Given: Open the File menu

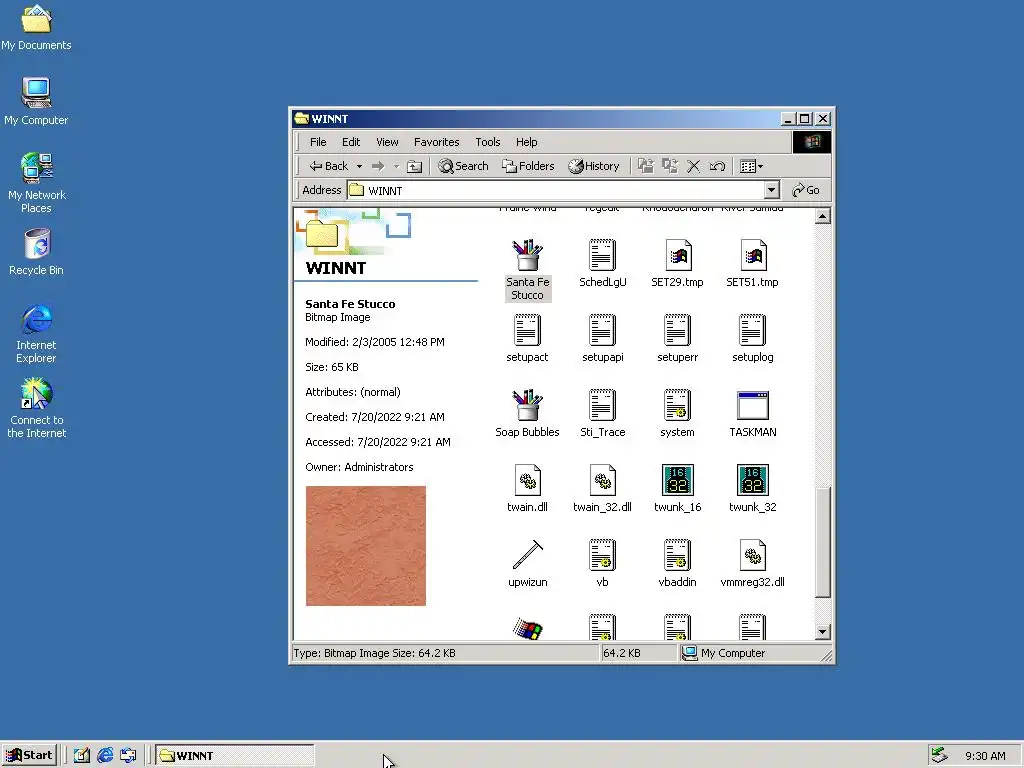Looking at the screenshot, I should (318, 142).
